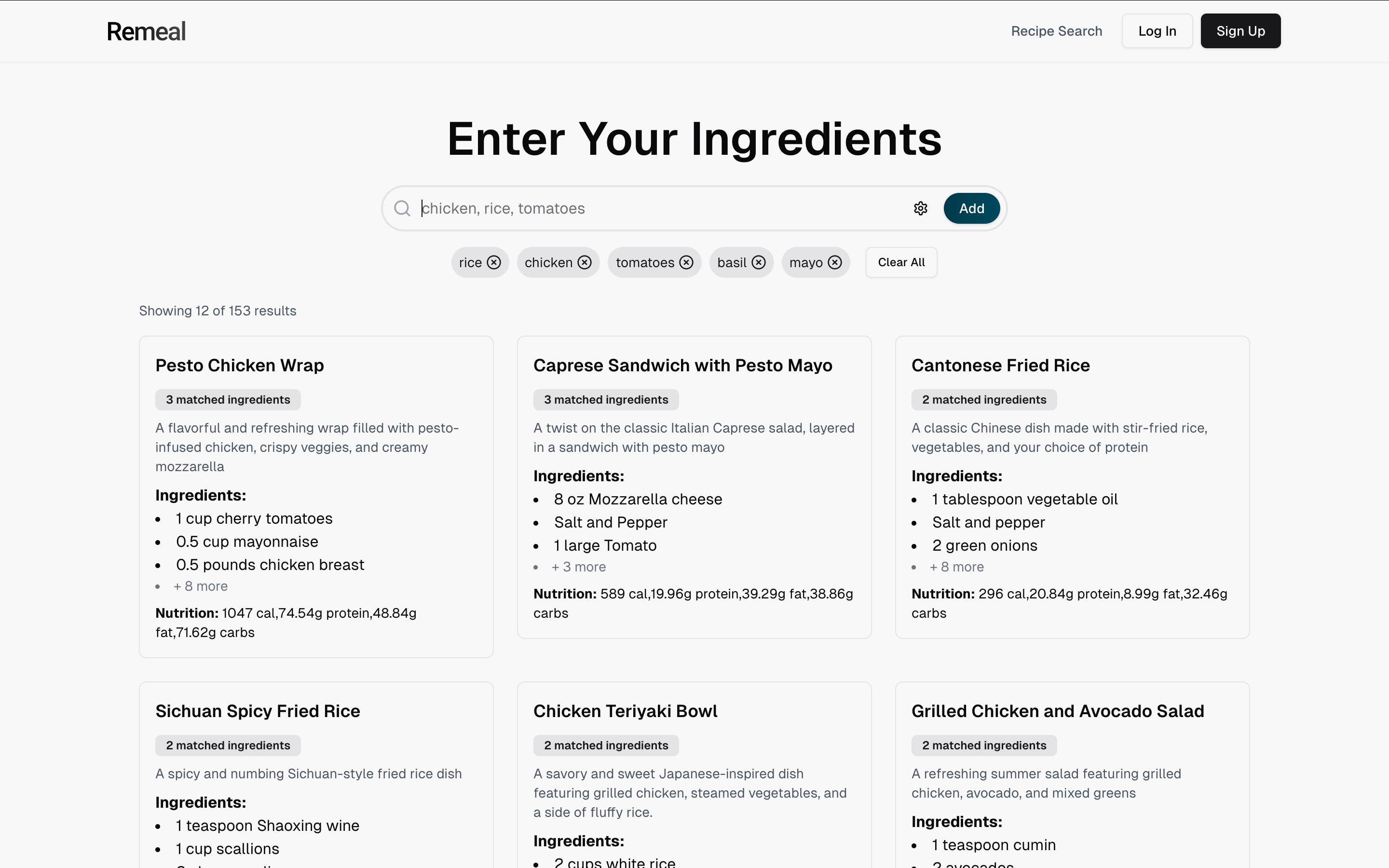Click the Log In button
1389x868 pixels.
click(1157, 31)
